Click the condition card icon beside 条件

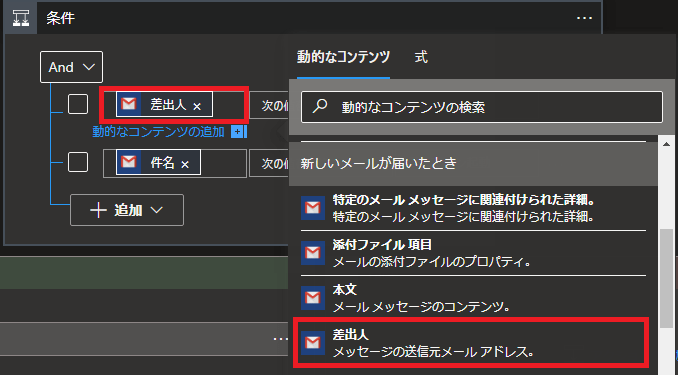click(x=21, y=18)
